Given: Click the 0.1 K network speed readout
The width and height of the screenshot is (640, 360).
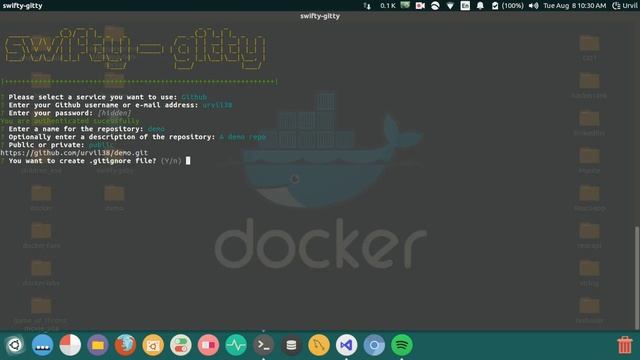Looking at the screenshot, I should pos(388,6).
